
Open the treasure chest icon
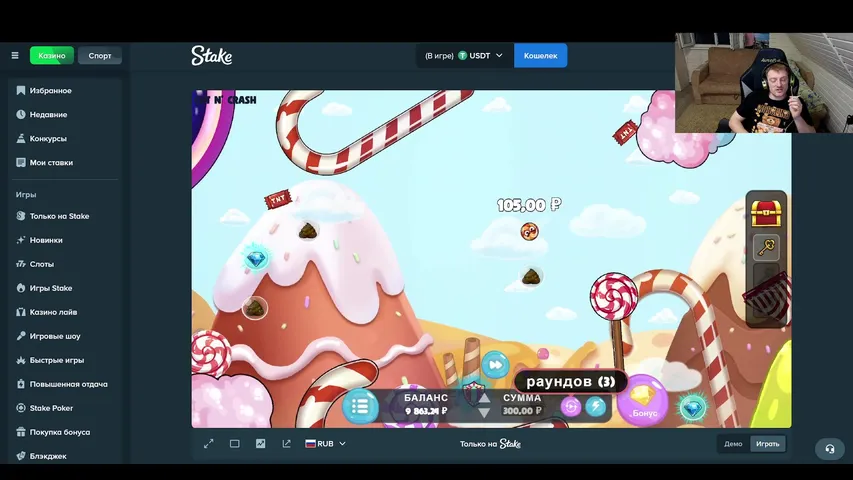[x=766, y=212]
